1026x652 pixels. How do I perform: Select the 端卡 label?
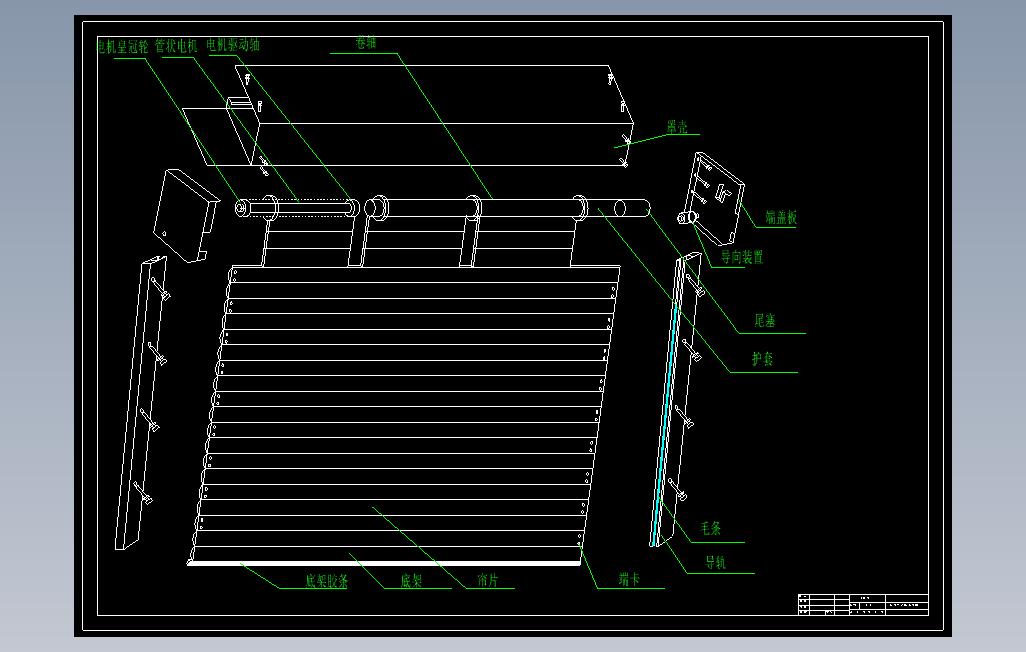(x=629, y=579)
